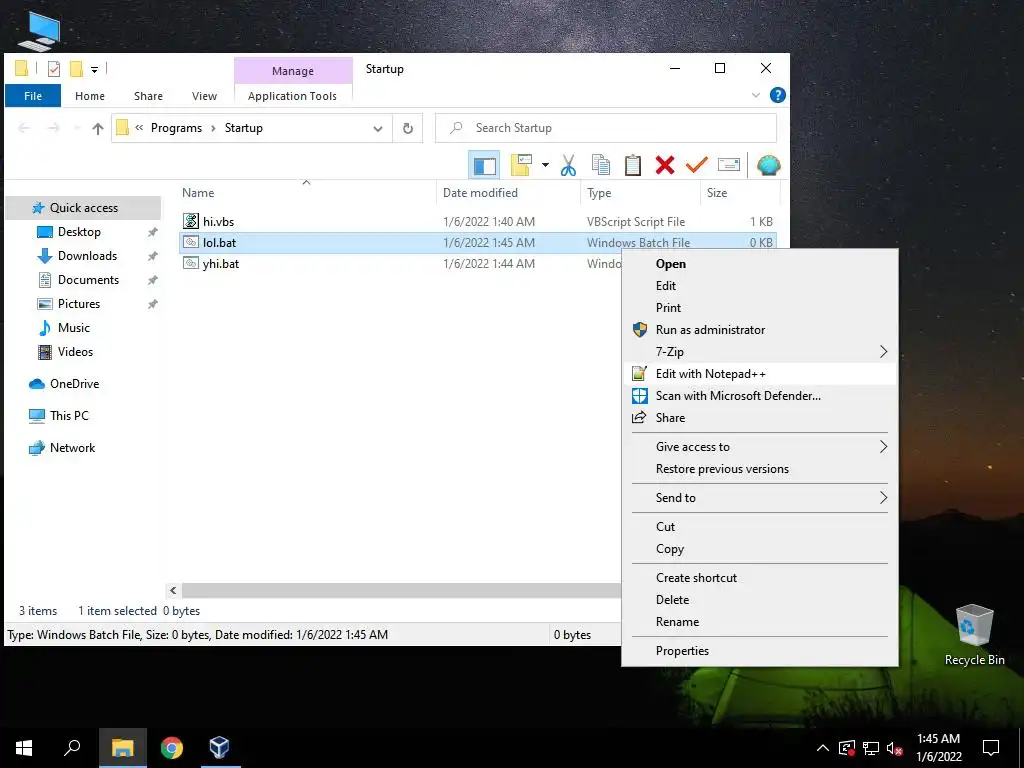Sort by Date modified column header
Viewport: 1024px width, 768px height.
click(508, 193)
